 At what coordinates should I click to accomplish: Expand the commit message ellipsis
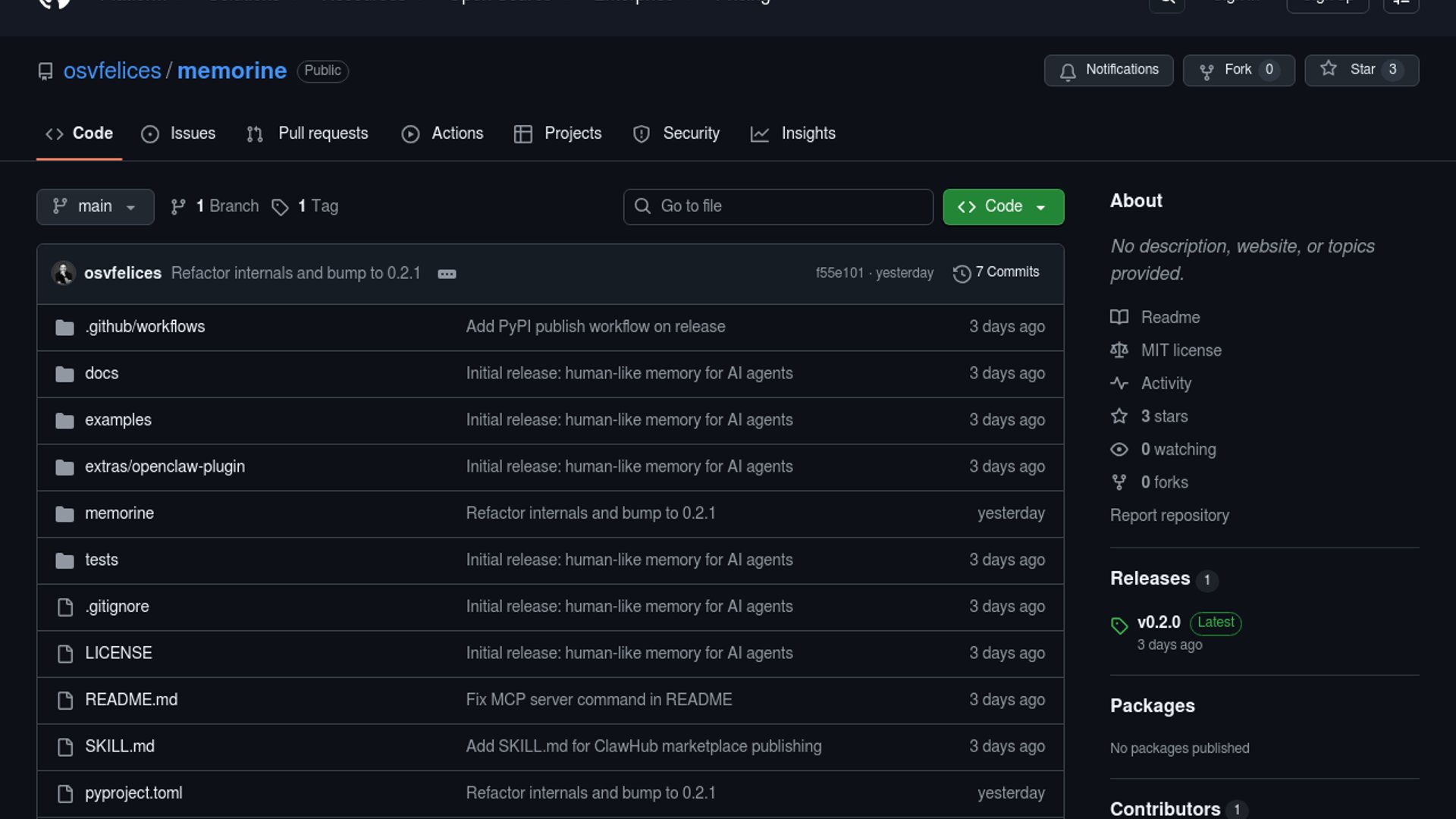click(447, 274)
